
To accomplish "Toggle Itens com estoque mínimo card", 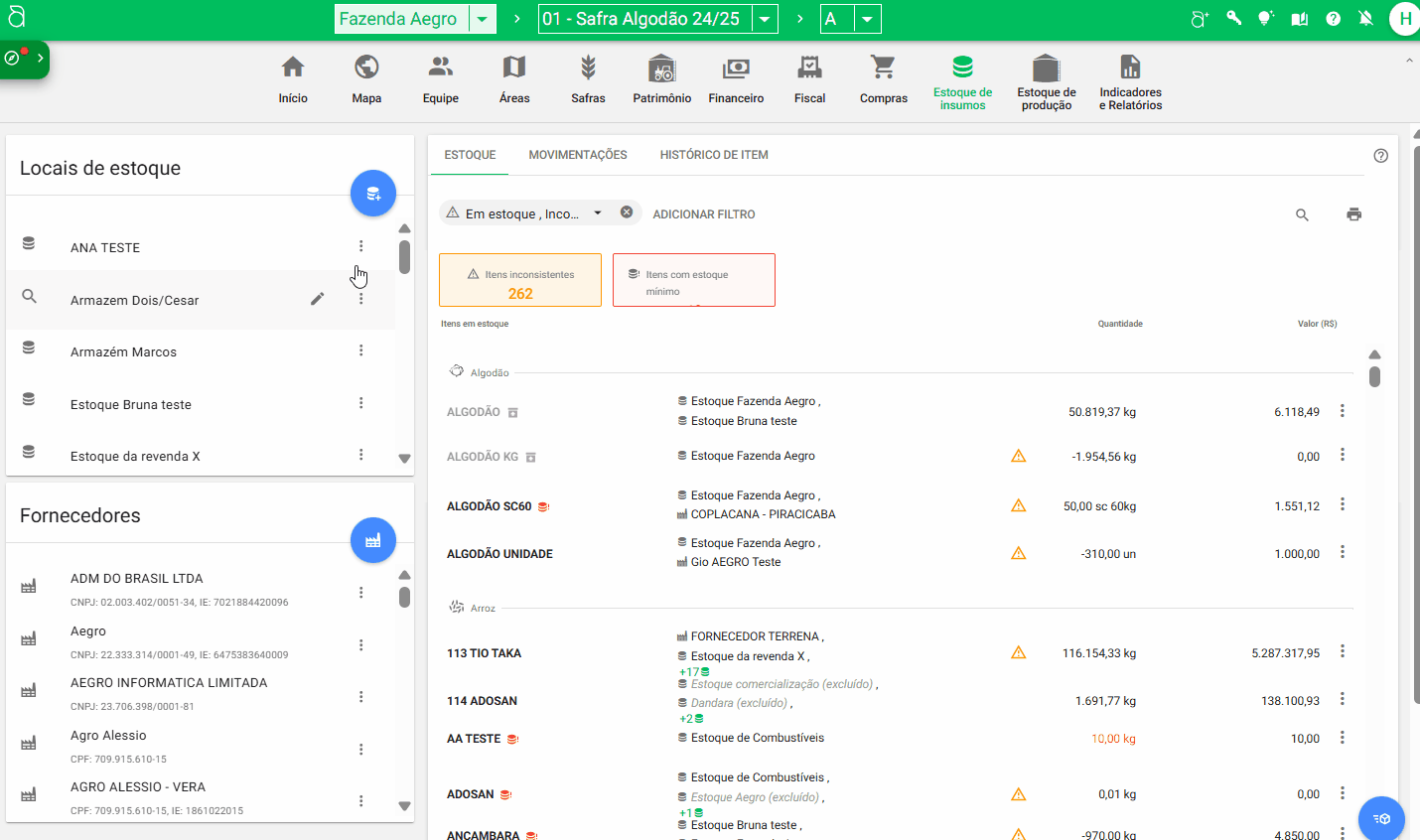I will 693,280.
